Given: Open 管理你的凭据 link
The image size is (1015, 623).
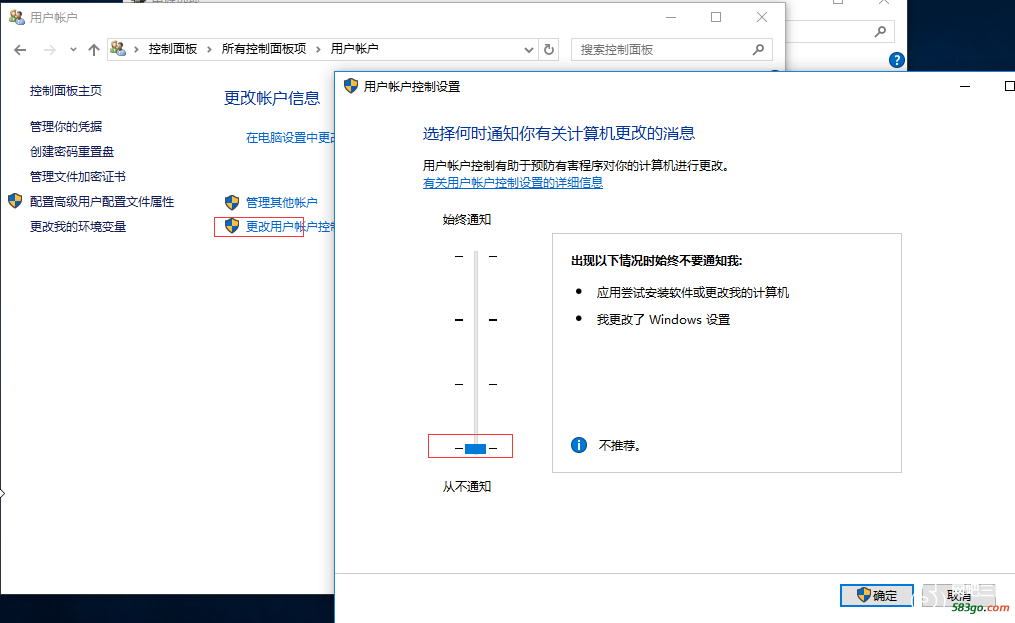Looking at the screenshot, I should [x=66, y=127].
